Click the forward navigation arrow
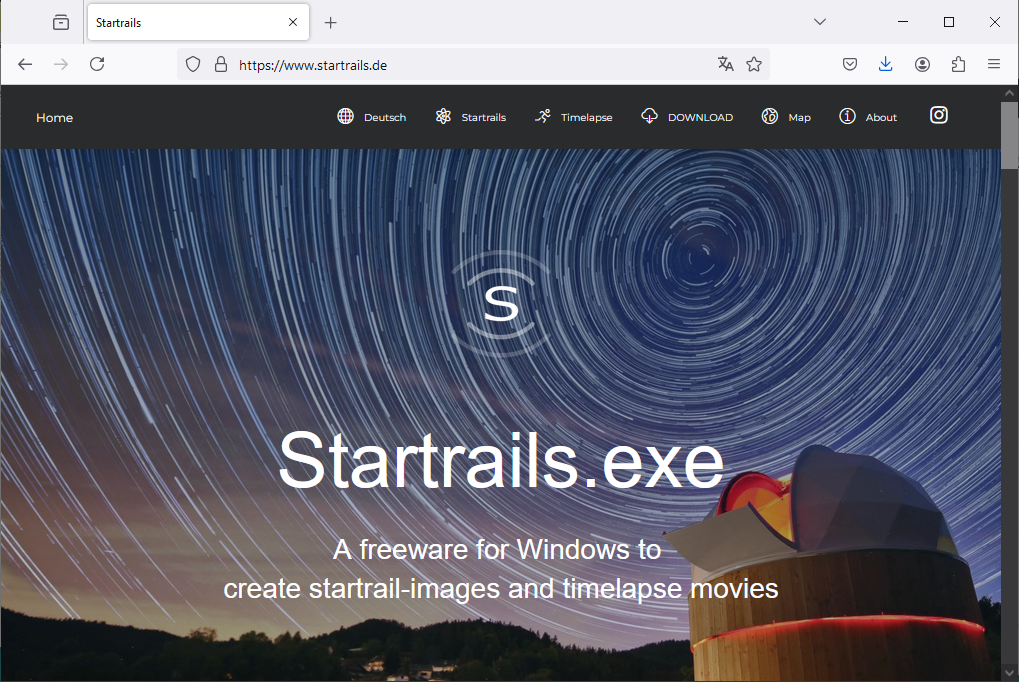The width and height of the screenshot is (1019, 682). 61,64
